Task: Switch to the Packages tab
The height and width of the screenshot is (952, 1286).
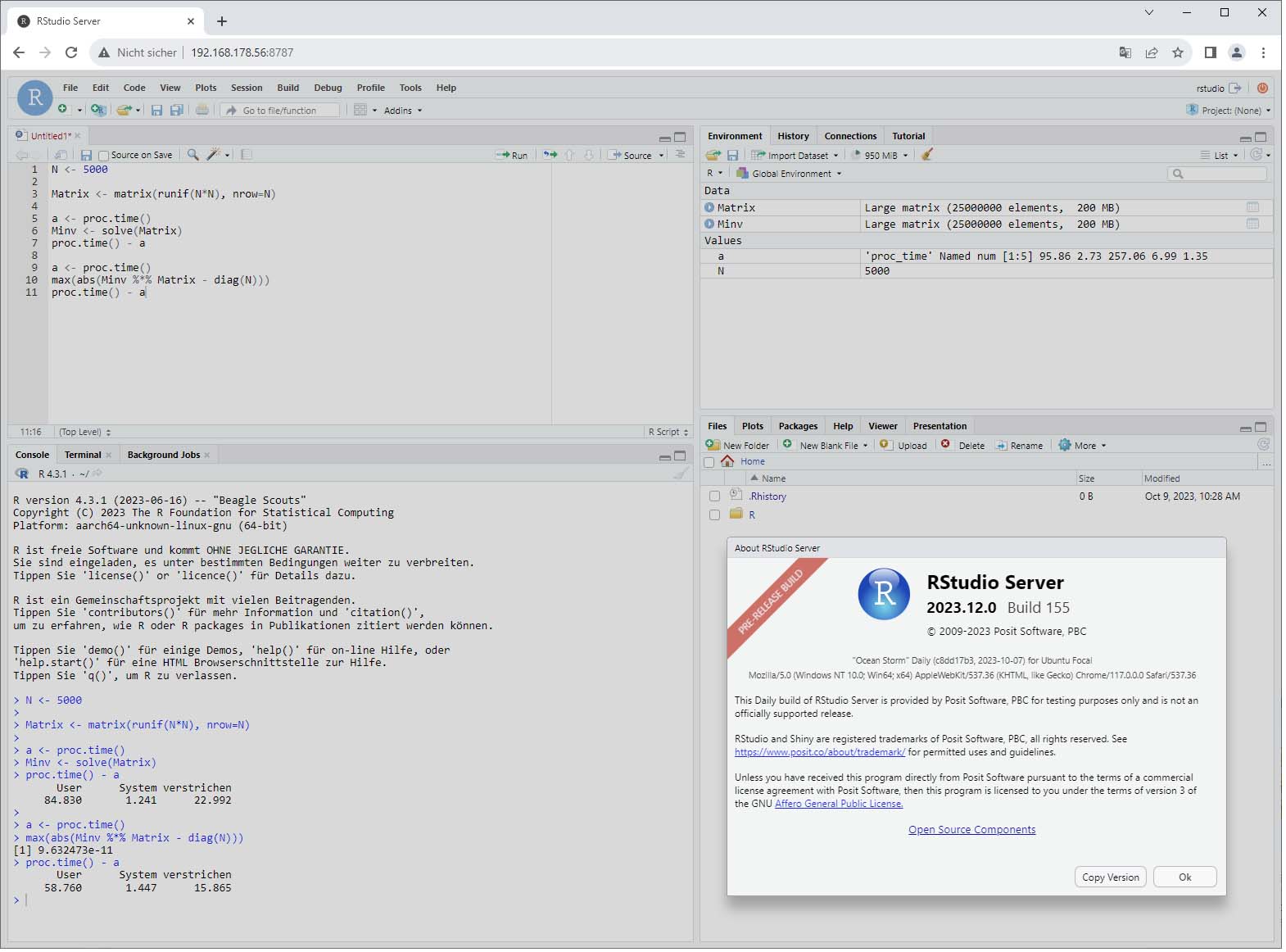Action: (x=797, y=426)
